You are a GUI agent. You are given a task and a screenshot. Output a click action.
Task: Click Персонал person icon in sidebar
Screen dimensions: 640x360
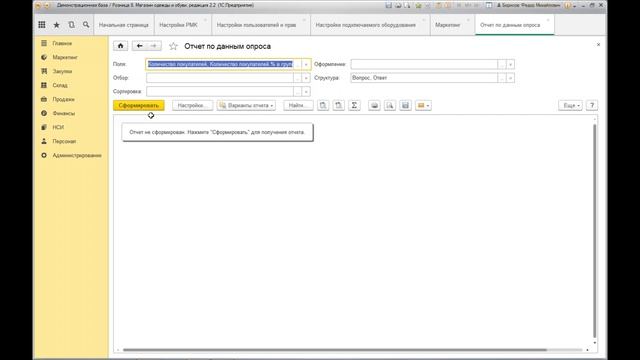pyautogui.click(x=44, y=141)
